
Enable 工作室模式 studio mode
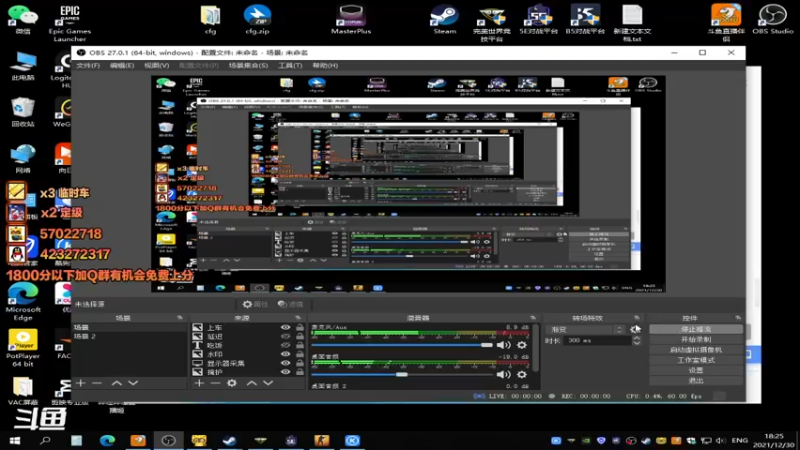(x=696, y=360)
